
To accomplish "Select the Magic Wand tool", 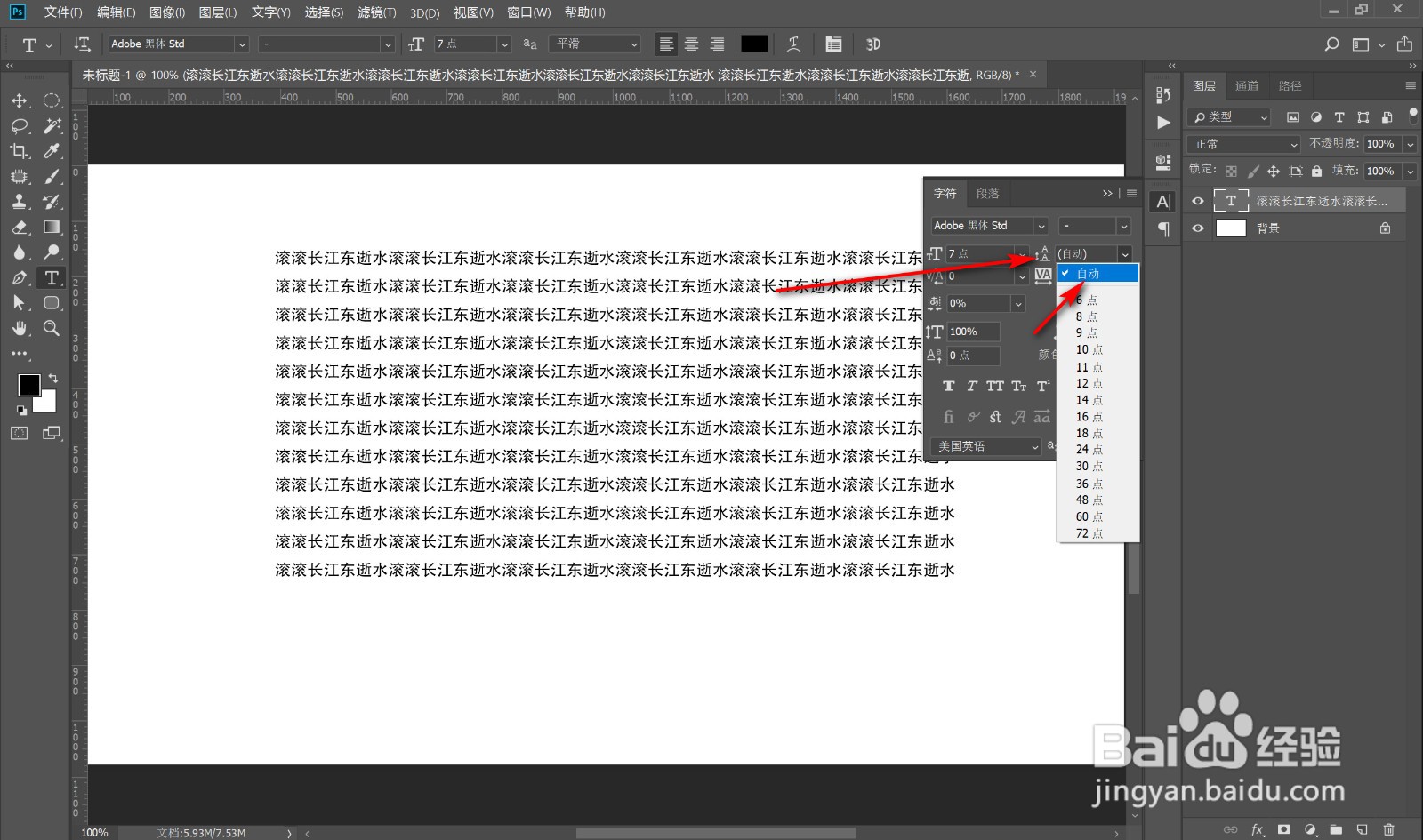I will point(52,126).
